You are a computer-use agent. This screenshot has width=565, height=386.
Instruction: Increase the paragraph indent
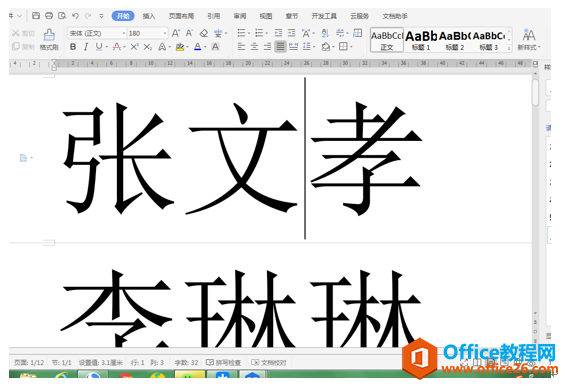(x=291, y=34)
